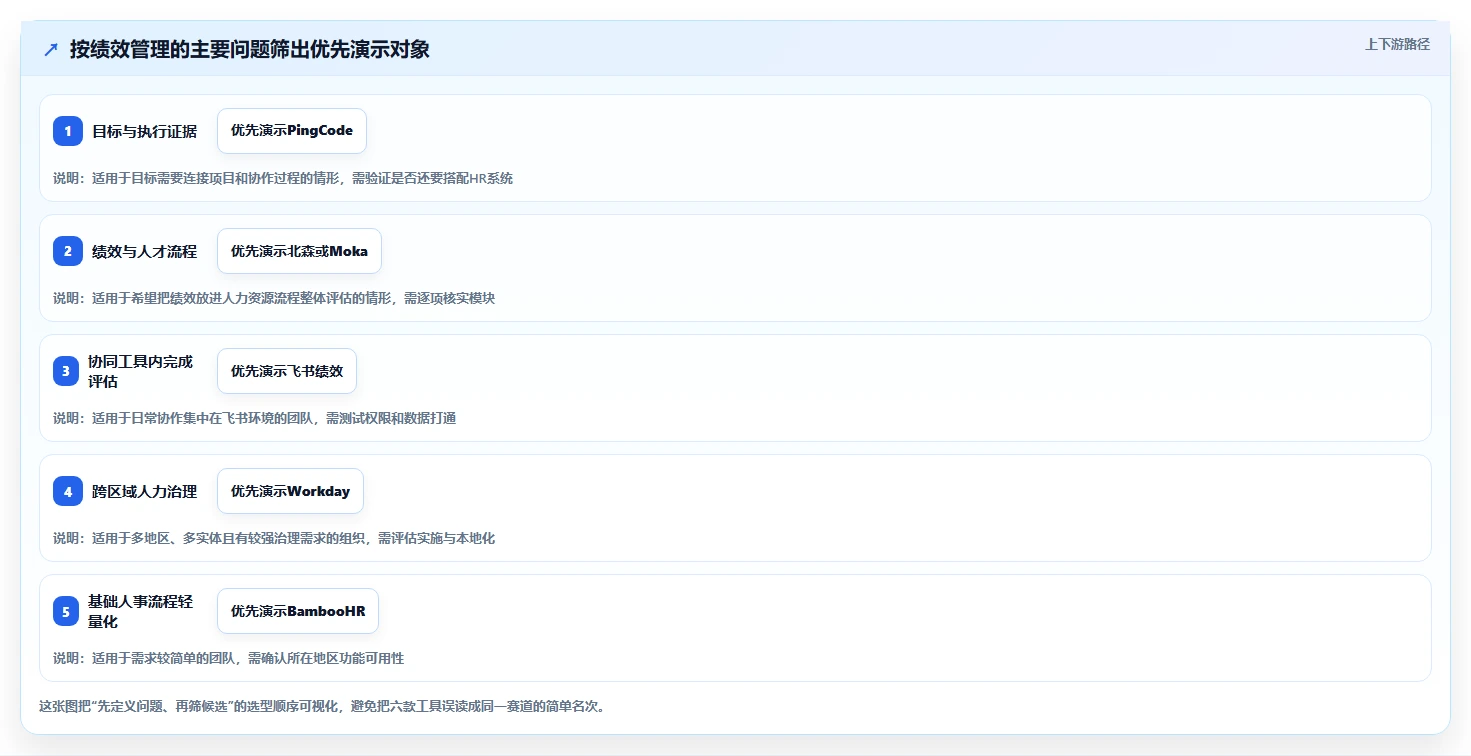
Task: Click number badge 2 for 绩效与人才流程
Action: (x=68, y=251)
